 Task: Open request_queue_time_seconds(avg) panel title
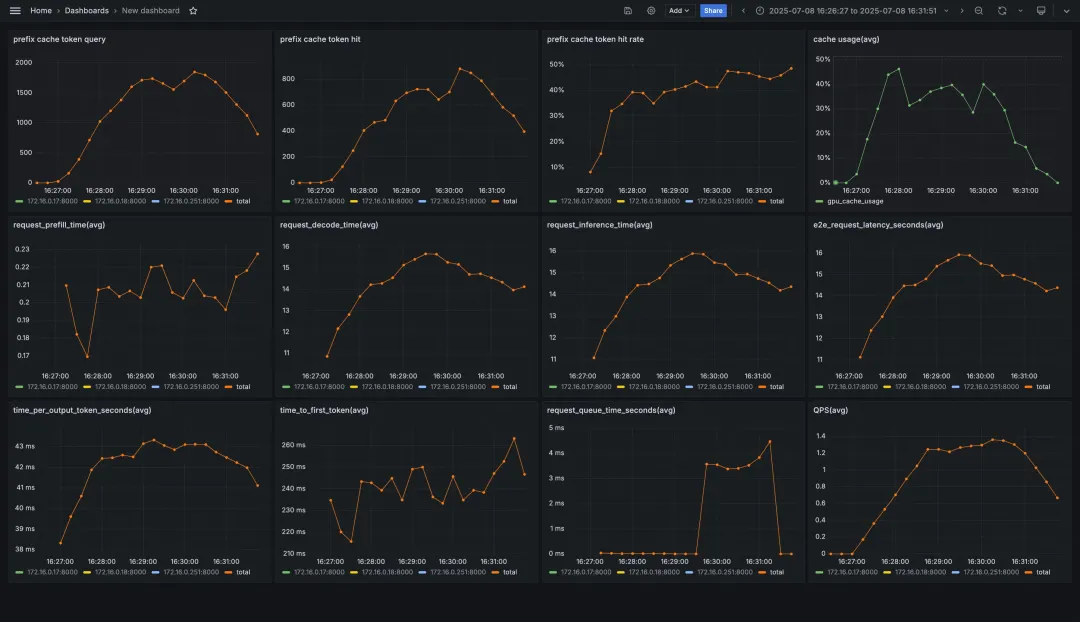(x=611, y=410)
